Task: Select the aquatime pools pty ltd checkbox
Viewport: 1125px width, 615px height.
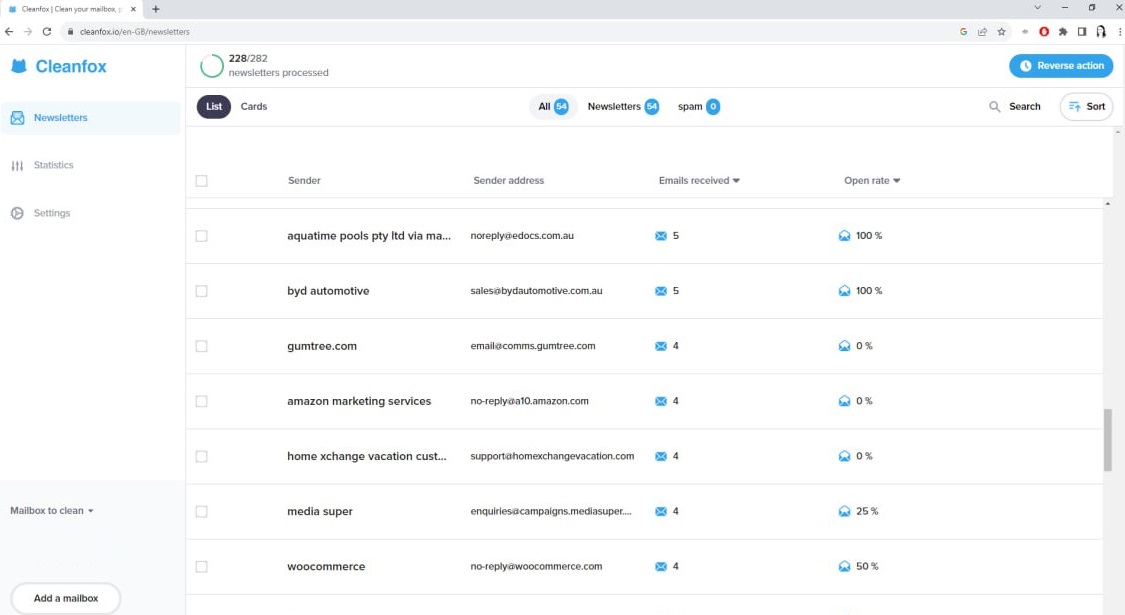Action: point(202,236)
